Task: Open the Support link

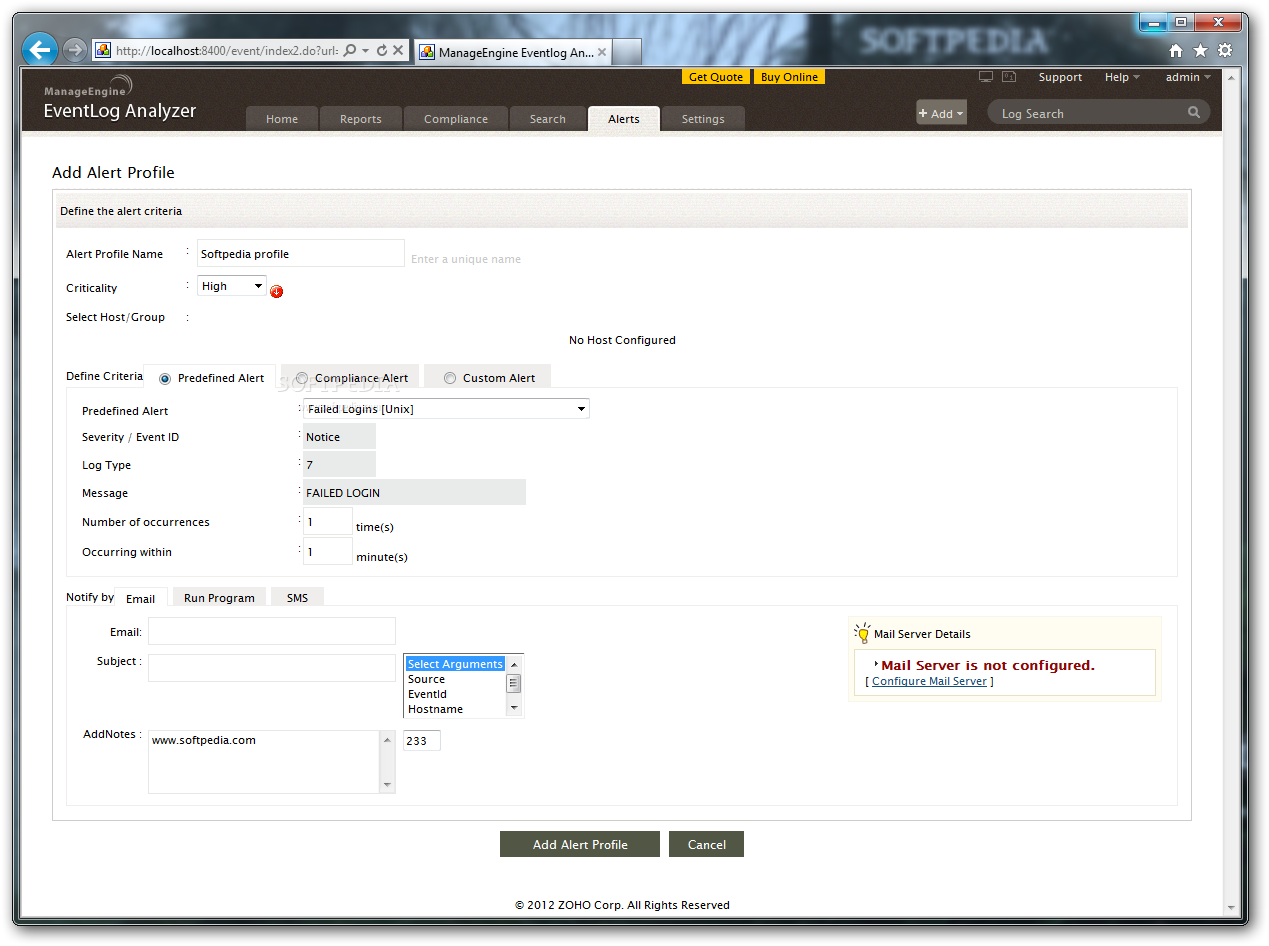Action: point(1060,77)
